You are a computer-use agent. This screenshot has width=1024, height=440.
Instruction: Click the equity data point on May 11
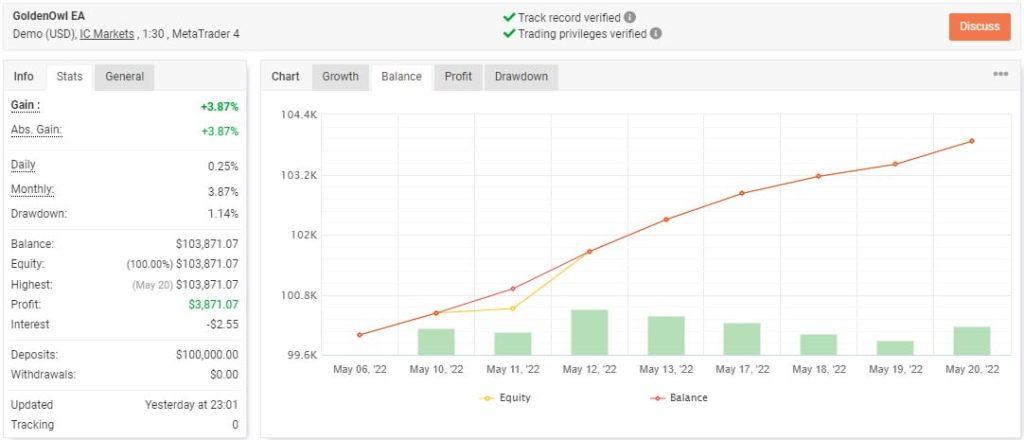pos(512,308)
